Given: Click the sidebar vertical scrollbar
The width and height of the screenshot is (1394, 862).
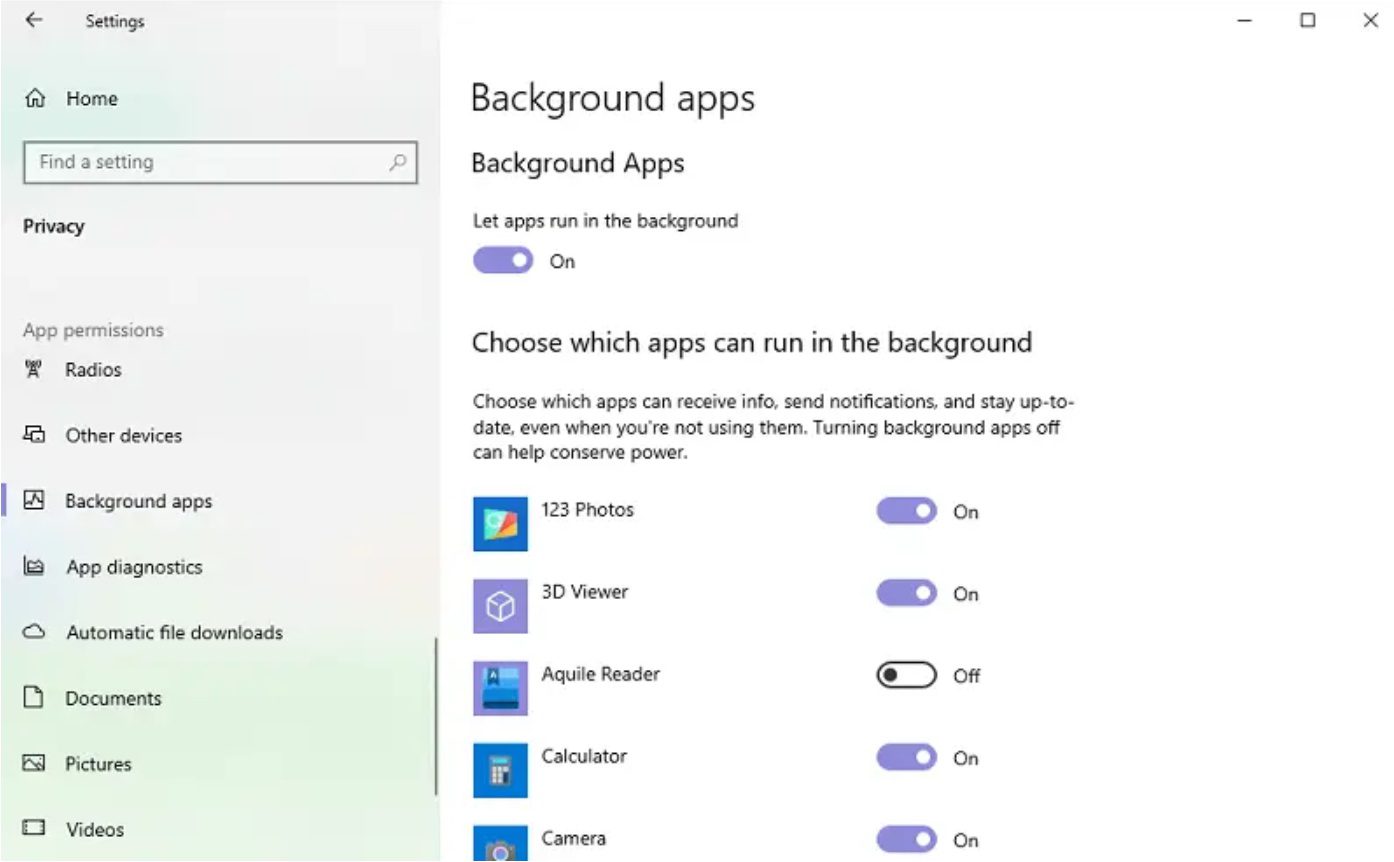Looking at the screenshot, I should 436,715.
